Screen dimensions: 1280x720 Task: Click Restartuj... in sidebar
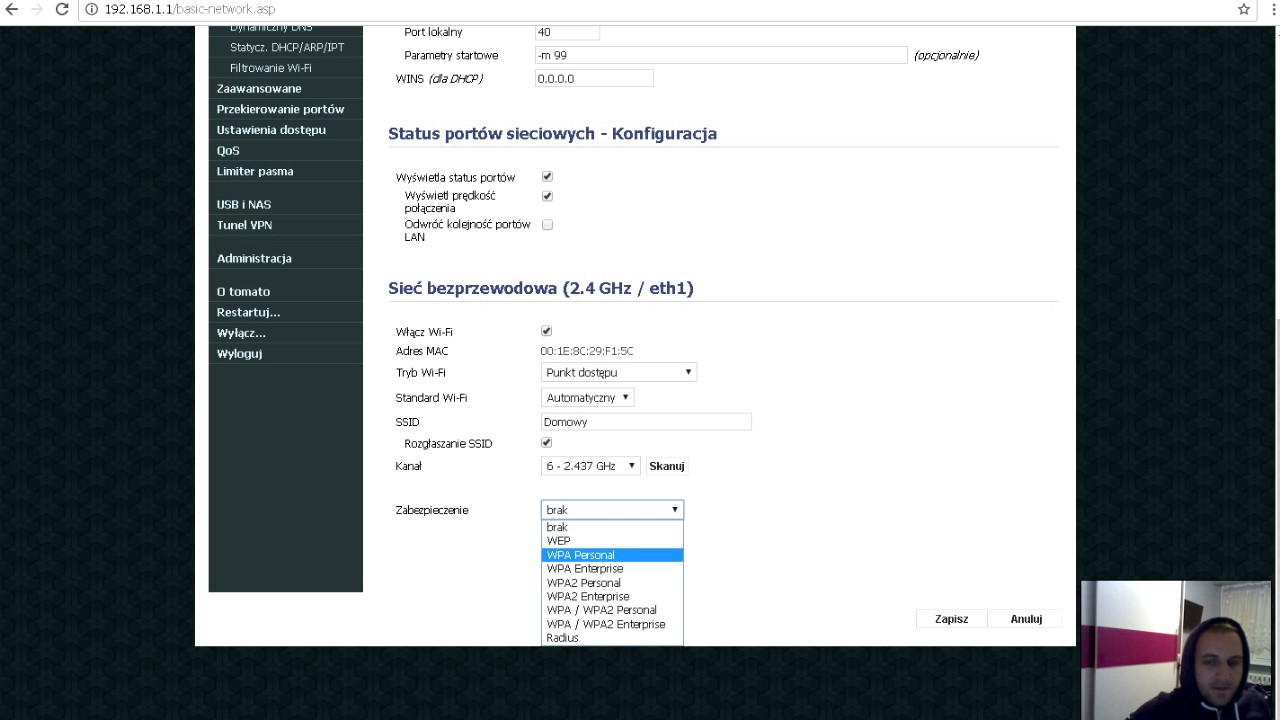(x=248, y=312)
